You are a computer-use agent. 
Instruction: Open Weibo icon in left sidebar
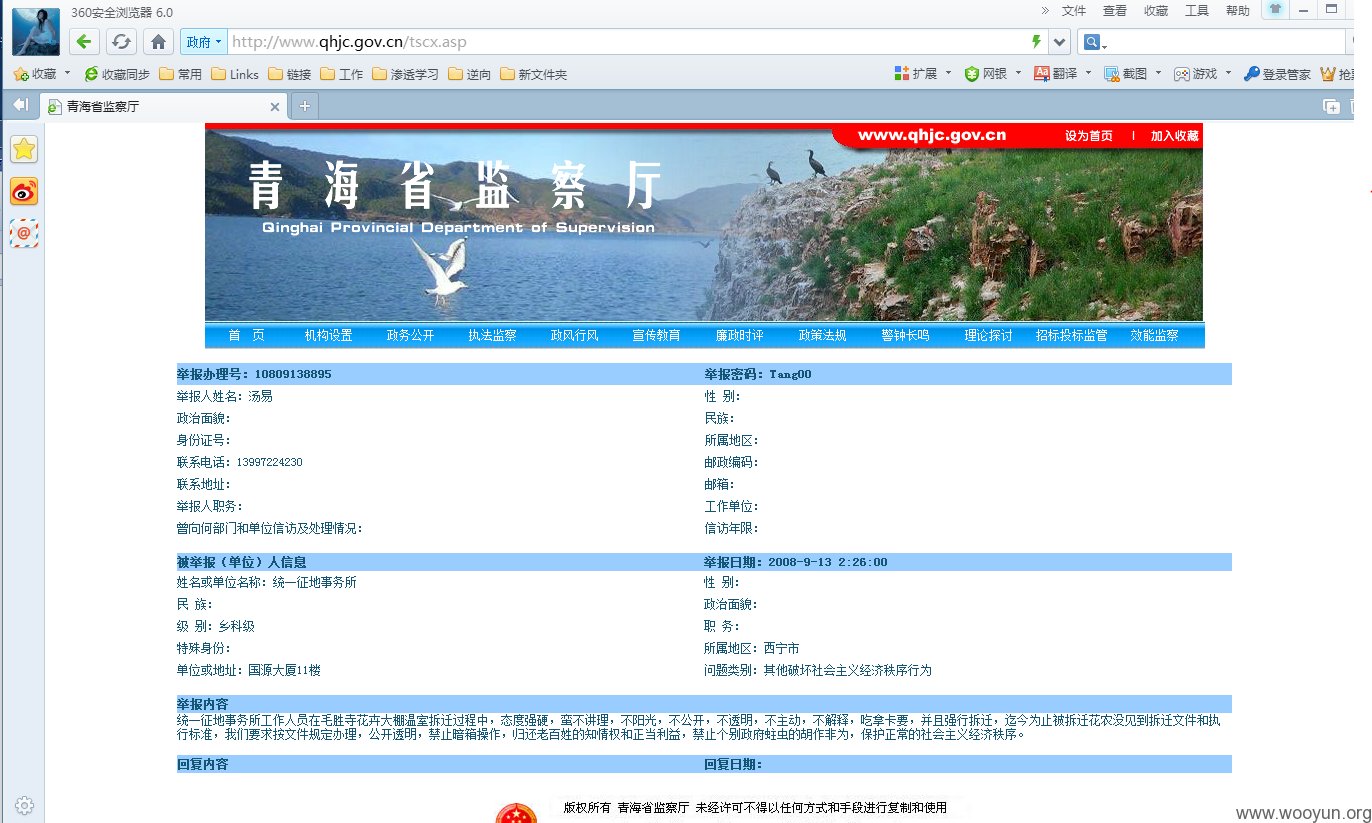[24, 191]
